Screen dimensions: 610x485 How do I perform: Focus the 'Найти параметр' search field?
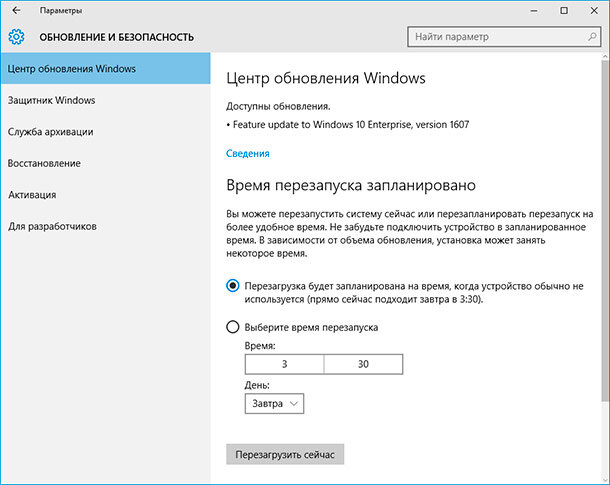point(504,37)
